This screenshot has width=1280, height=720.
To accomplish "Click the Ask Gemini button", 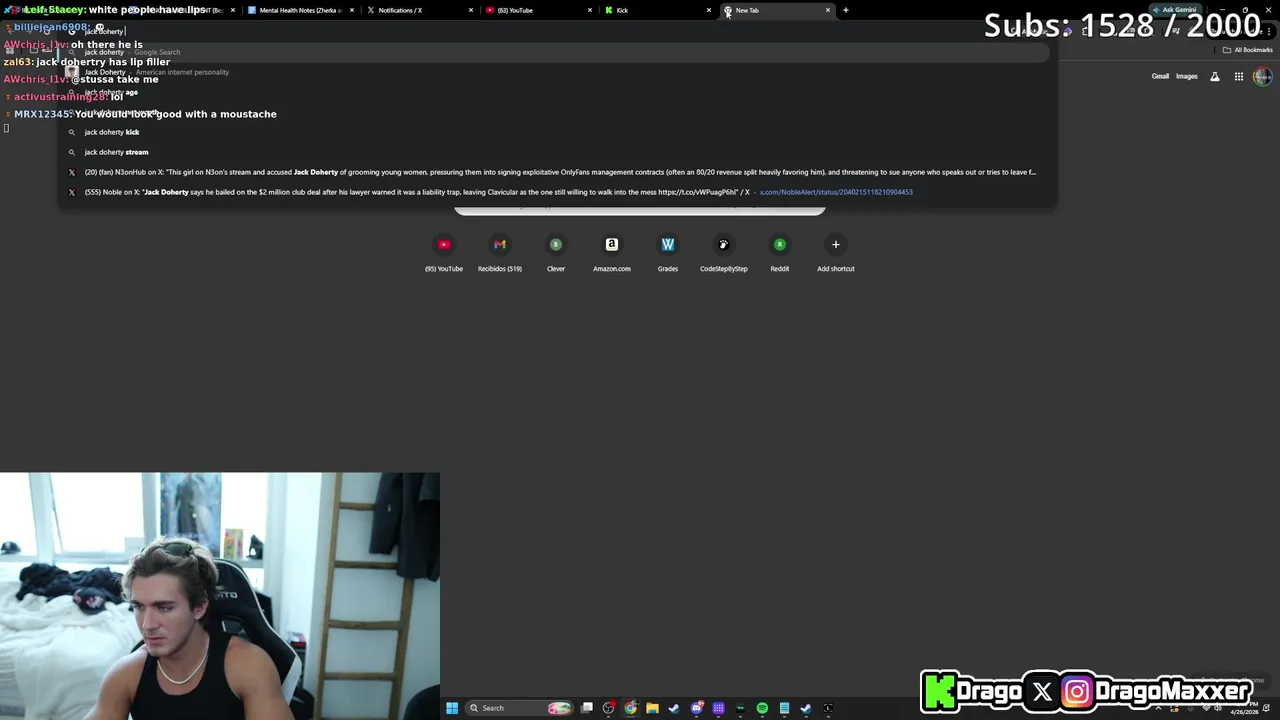I will point(1174,10).
